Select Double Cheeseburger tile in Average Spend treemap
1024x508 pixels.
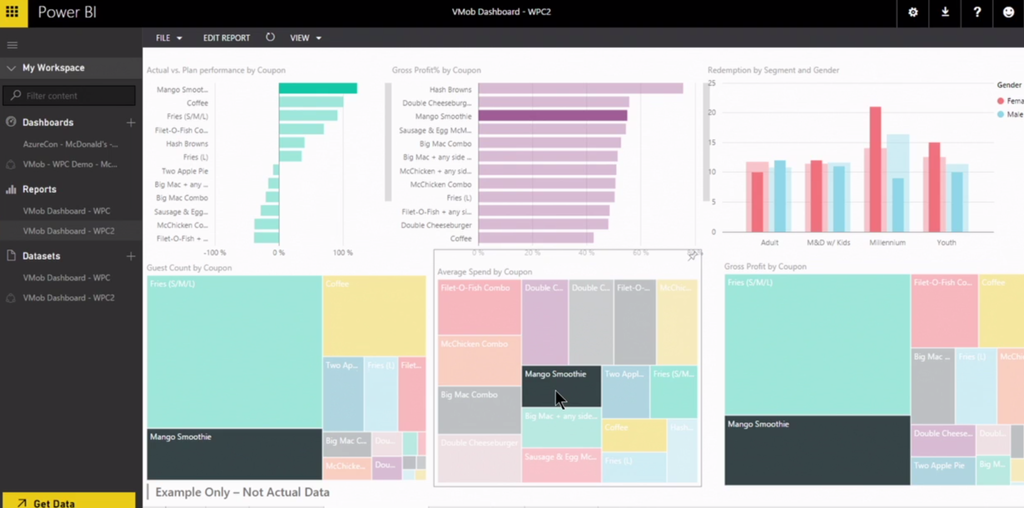click(479, 459)
